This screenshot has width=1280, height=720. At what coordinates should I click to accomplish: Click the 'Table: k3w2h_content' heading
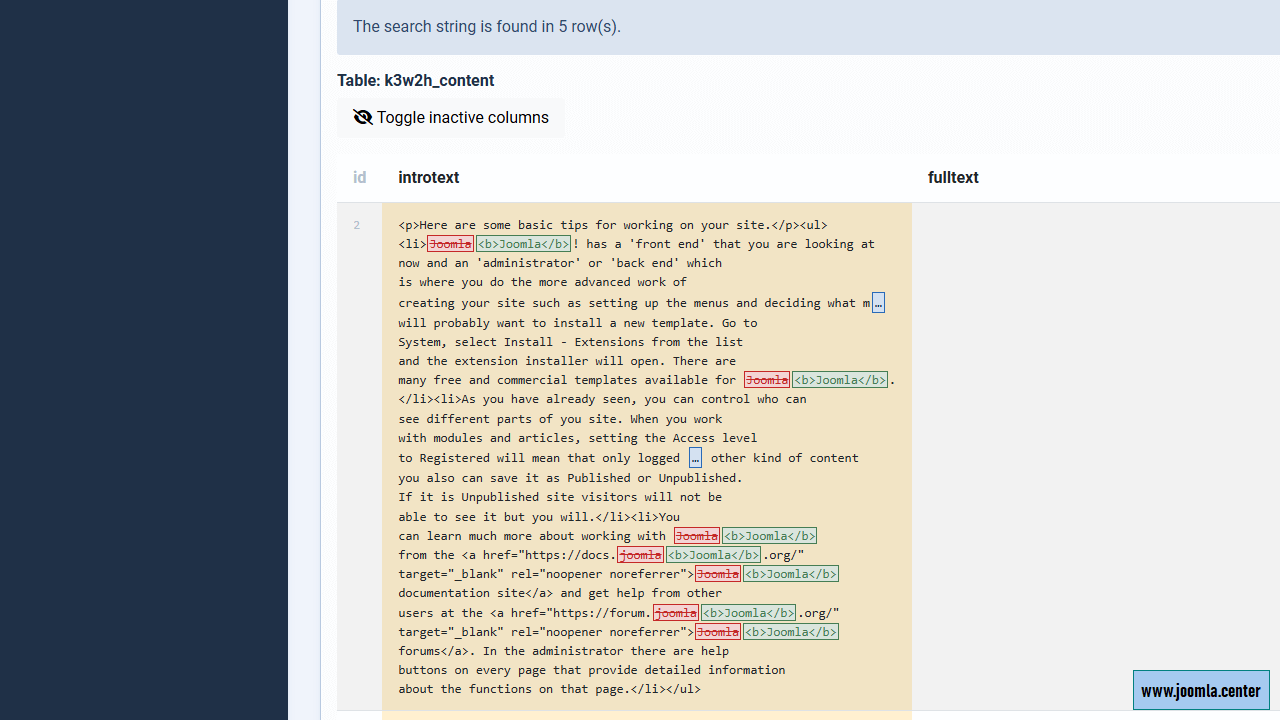coord(416,81)
